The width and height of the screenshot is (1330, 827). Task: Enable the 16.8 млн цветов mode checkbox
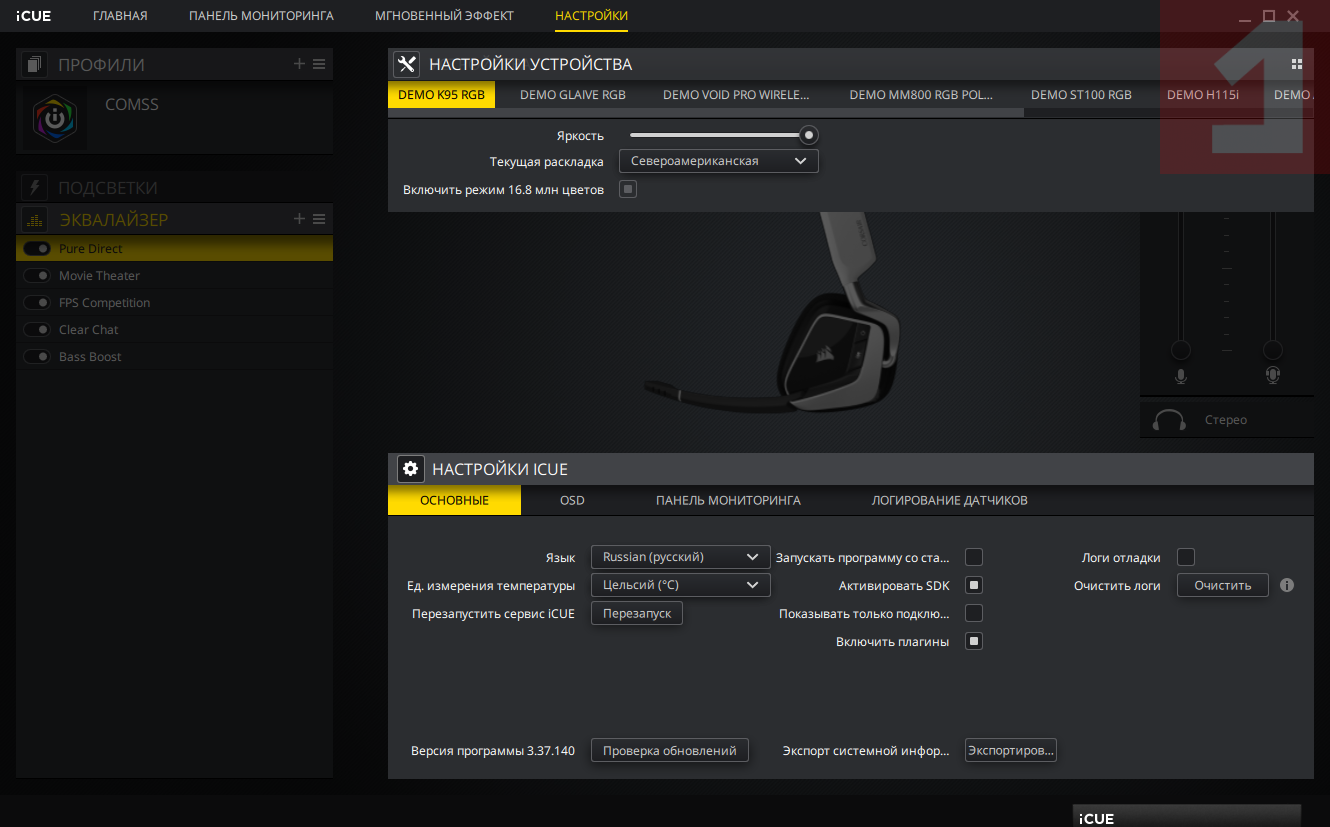[x=628, y=189]
